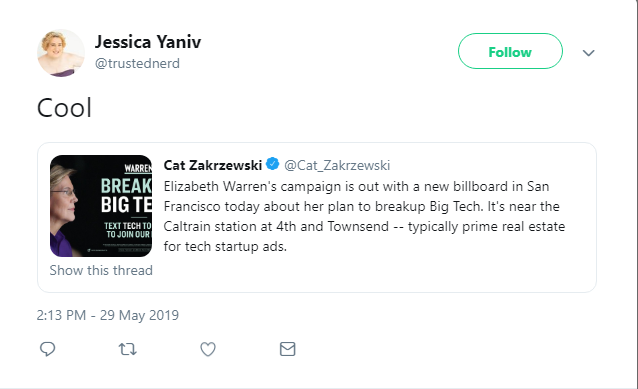The height and width of the screenshot is (389, 638).
Task: Click the tweet text 'Cool'
Action: point(64,108)
